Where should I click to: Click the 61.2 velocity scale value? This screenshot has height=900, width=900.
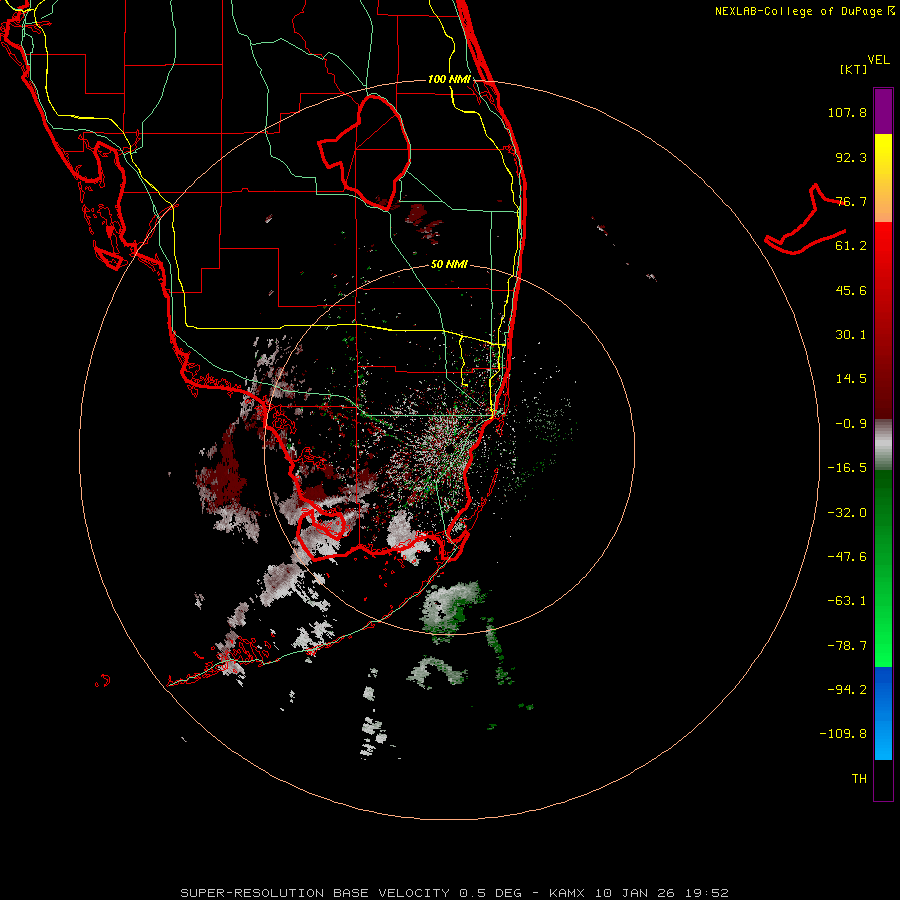pyautogui.click(x=851, y=246)
